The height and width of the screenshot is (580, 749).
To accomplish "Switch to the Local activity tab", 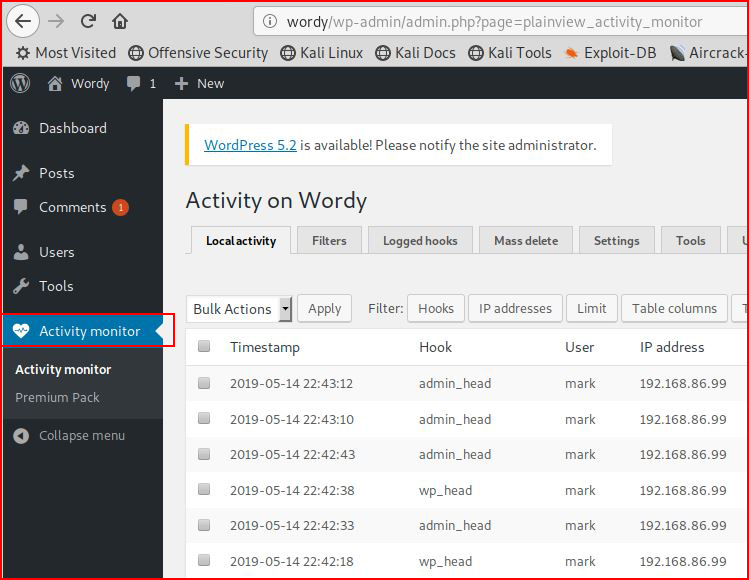I will tap(241, 240).
